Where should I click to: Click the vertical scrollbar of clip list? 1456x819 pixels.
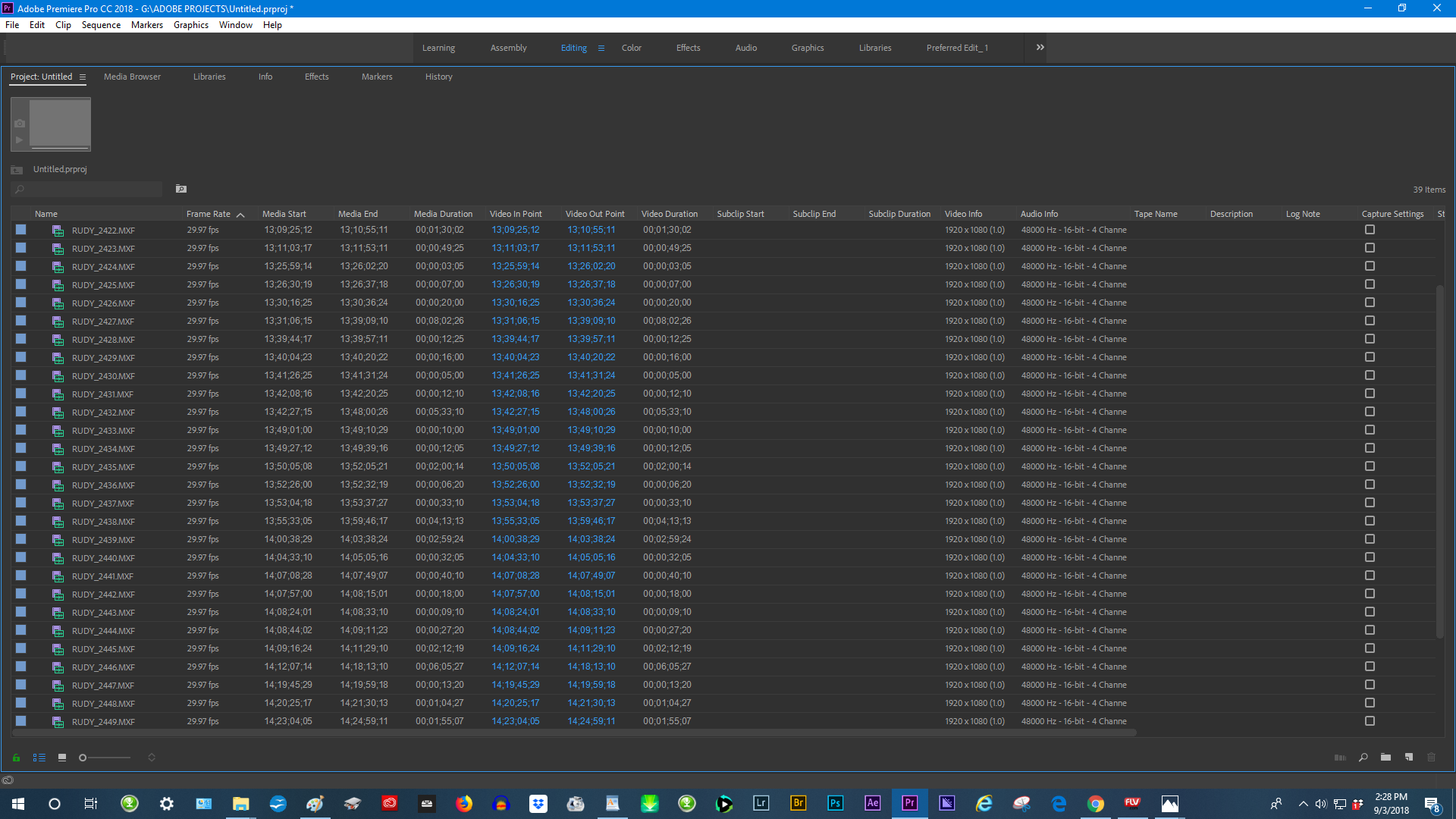pos(1439,462)
